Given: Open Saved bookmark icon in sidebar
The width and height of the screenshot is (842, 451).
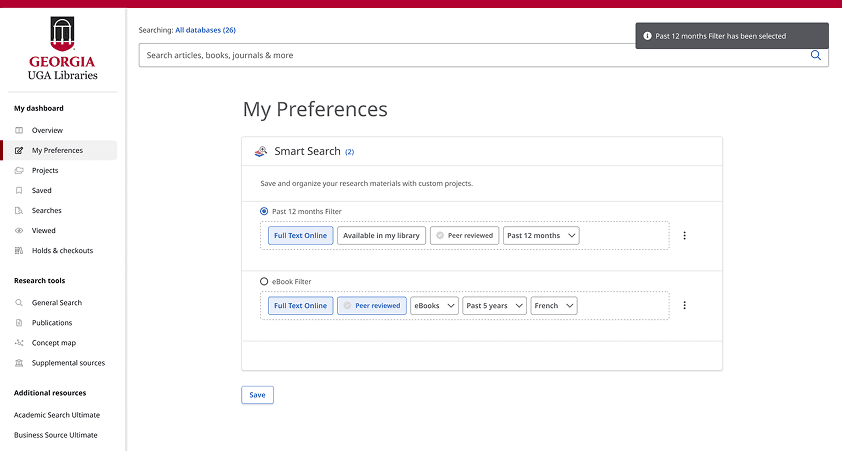Looking at the screenshot, I should coord(20,191).
